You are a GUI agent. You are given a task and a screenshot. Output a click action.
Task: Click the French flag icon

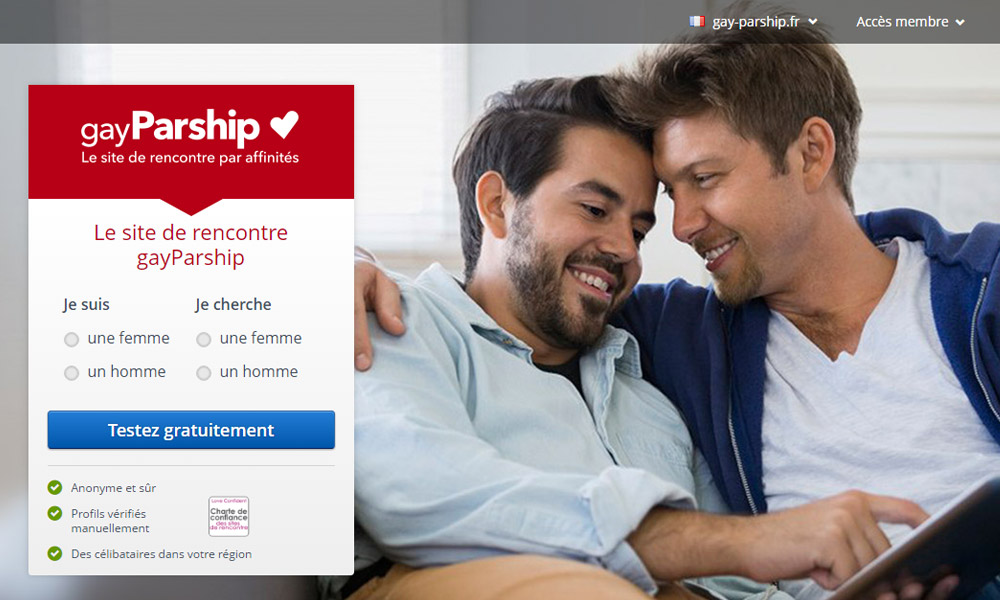(x=696, y=22)
